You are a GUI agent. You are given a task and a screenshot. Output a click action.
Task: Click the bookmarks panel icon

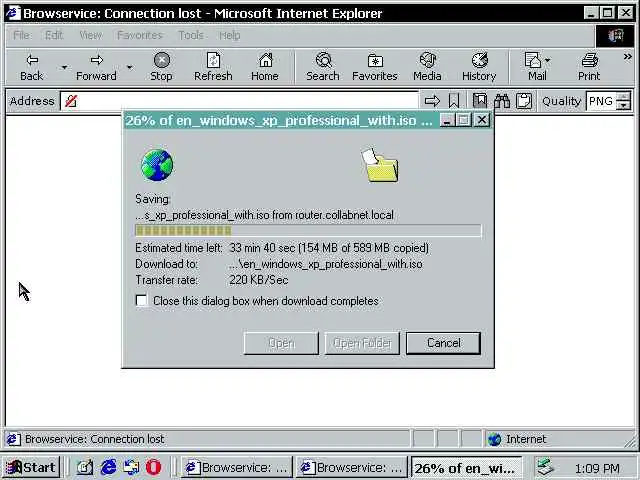pyautogui.click(x=480, y=101)
